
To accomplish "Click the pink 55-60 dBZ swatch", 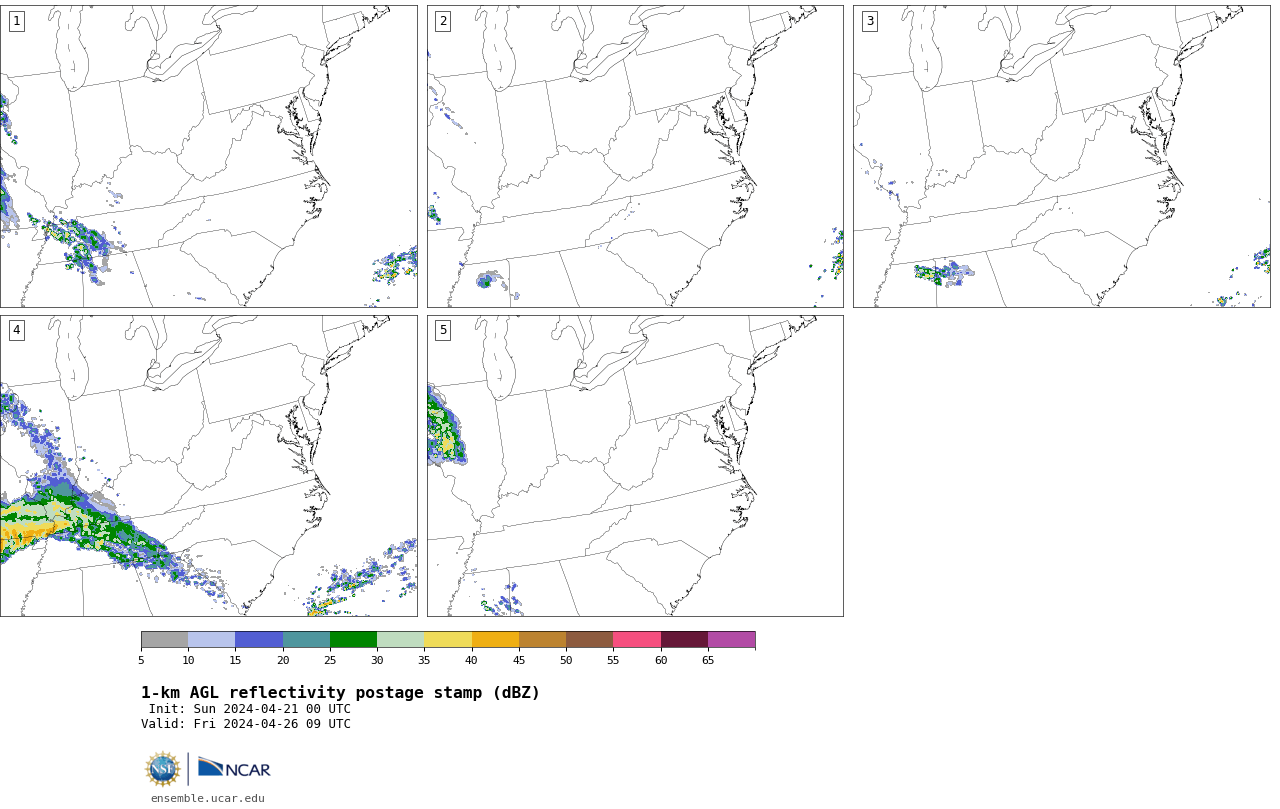I will (x=637, y=640).
